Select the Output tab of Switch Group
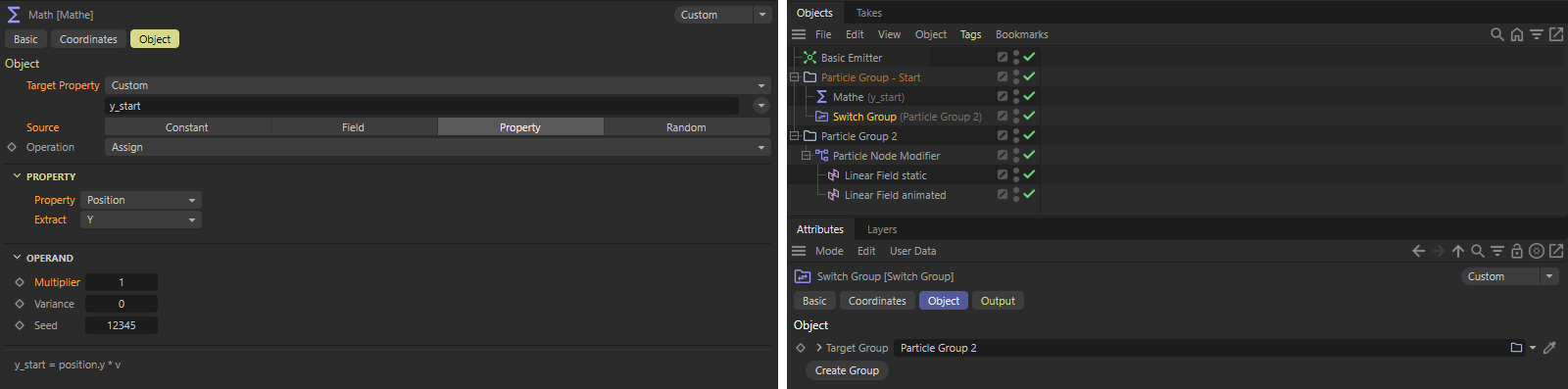Screen dimensions: 1568x389 pos(998,301)
